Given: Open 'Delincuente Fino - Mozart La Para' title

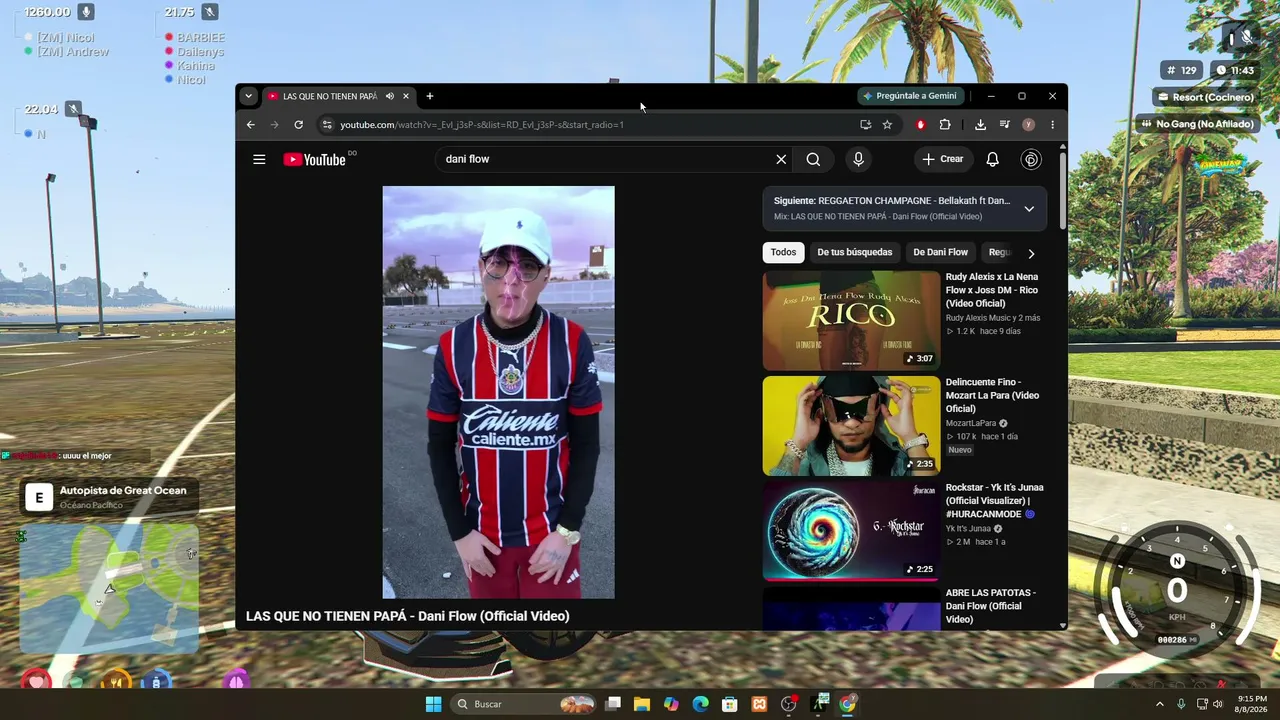Looking at the screenshot, I should [992, 395].
